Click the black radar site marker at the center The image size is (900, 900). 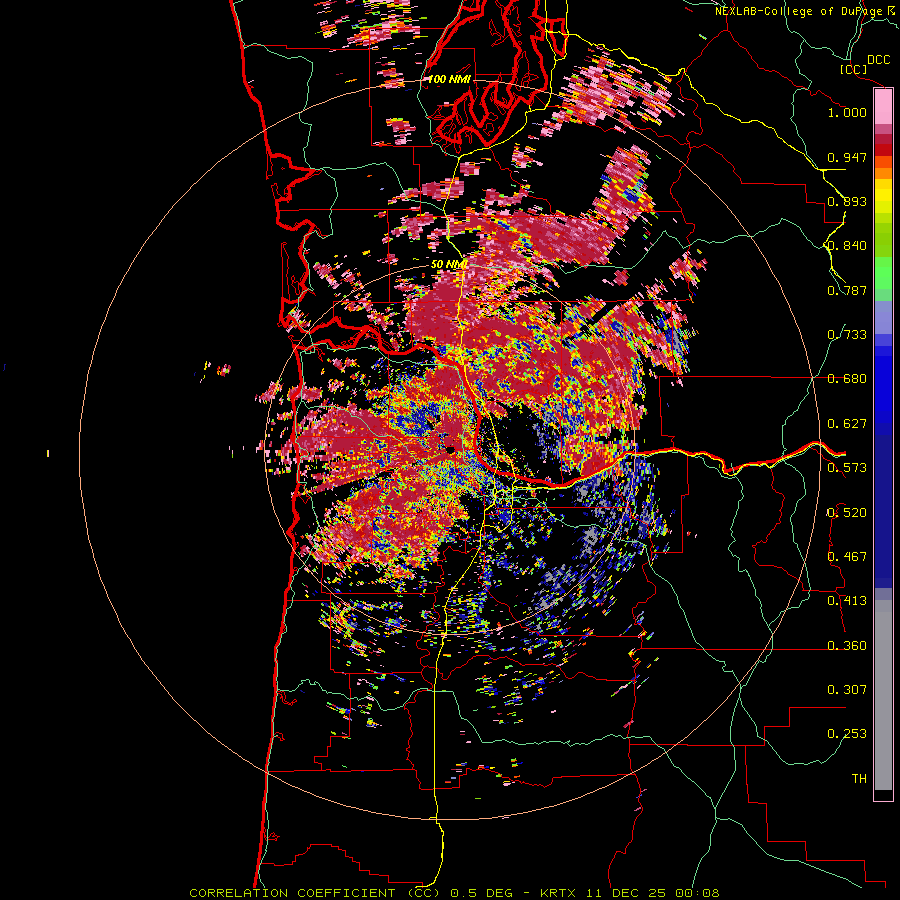tap(451, 449)
